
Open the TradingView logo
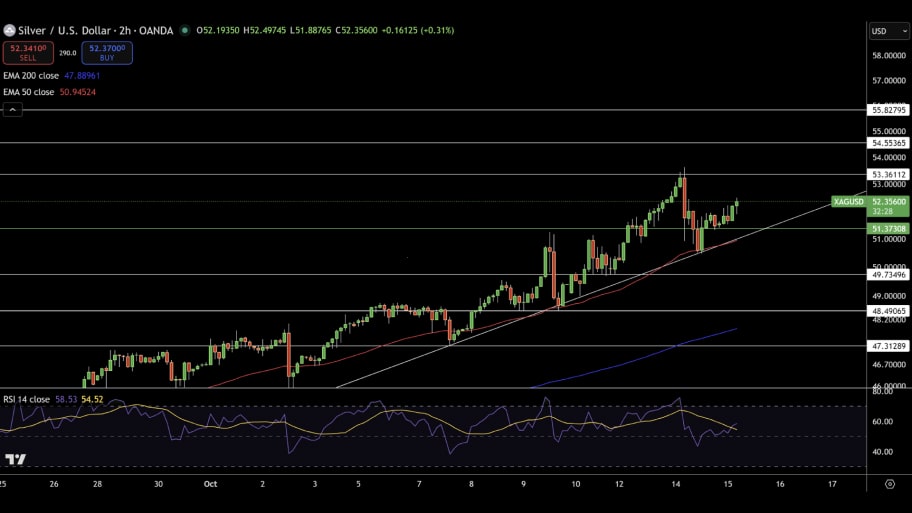pyautogui.click(x=15, y=459)
